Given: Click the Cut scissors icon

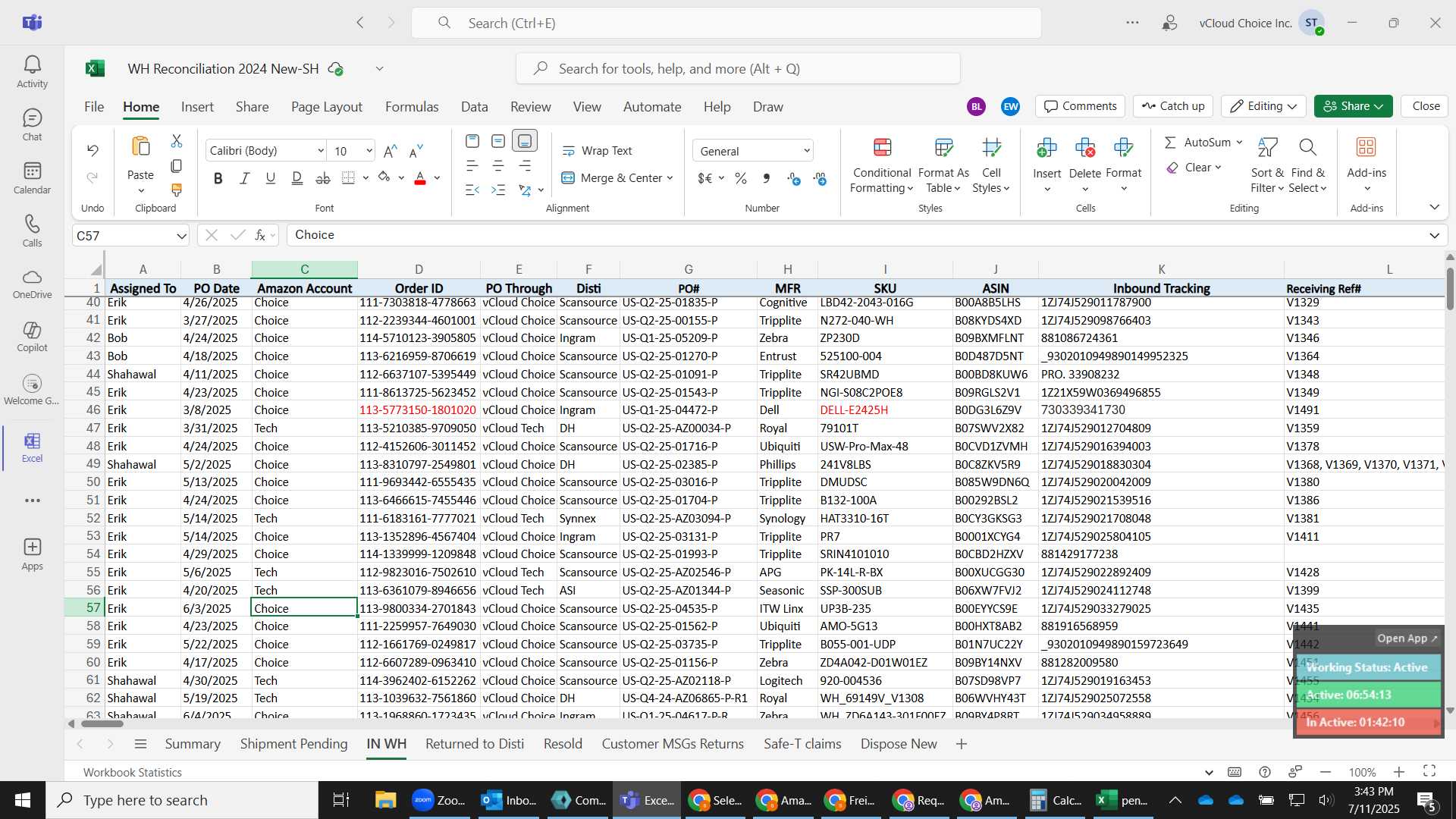Looking at the screenshot, I should pyautogui.click(x=177, y=141).
